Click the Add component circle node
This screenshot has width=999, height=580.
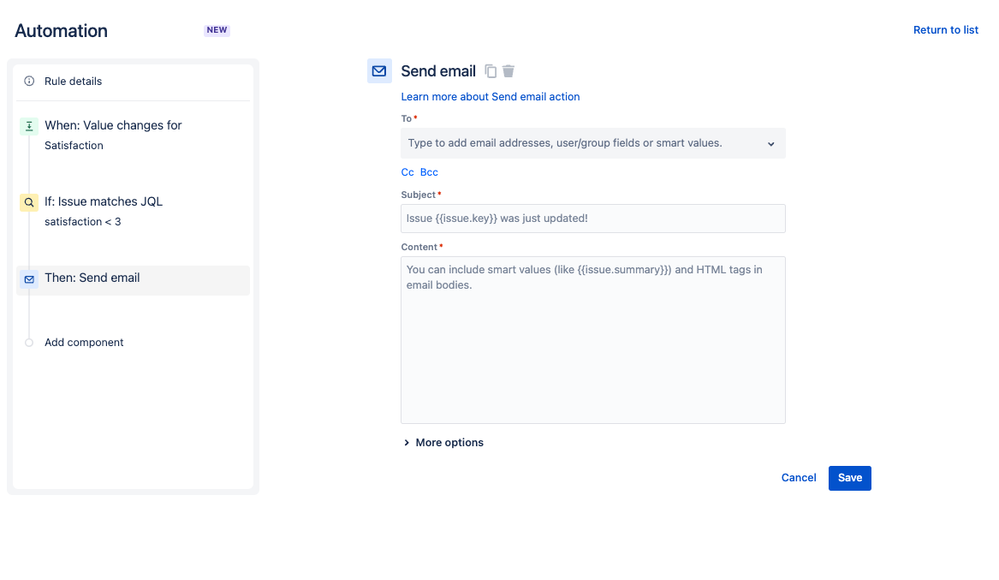click(x=29, y=343)
